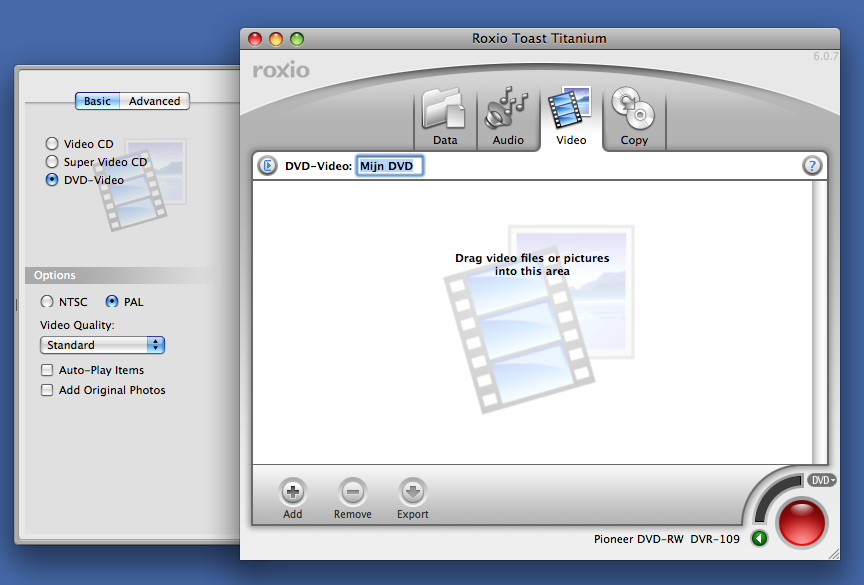Click the Export arrow icon

[x=412, y=492]
